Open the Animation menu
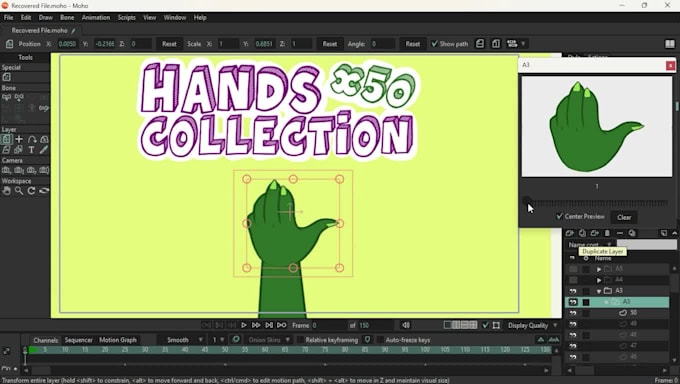 coord(96,17)
